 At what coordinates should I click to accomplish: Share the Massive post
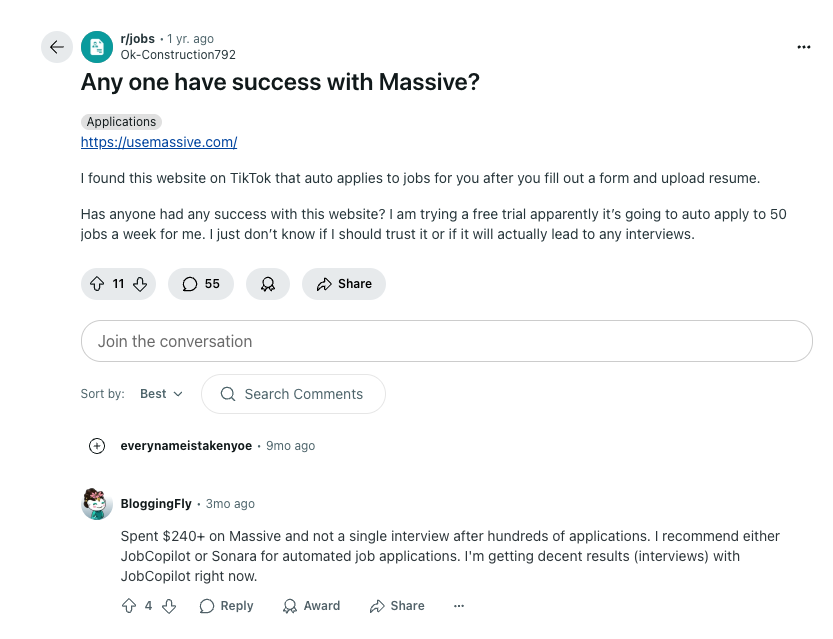point(343,284)
